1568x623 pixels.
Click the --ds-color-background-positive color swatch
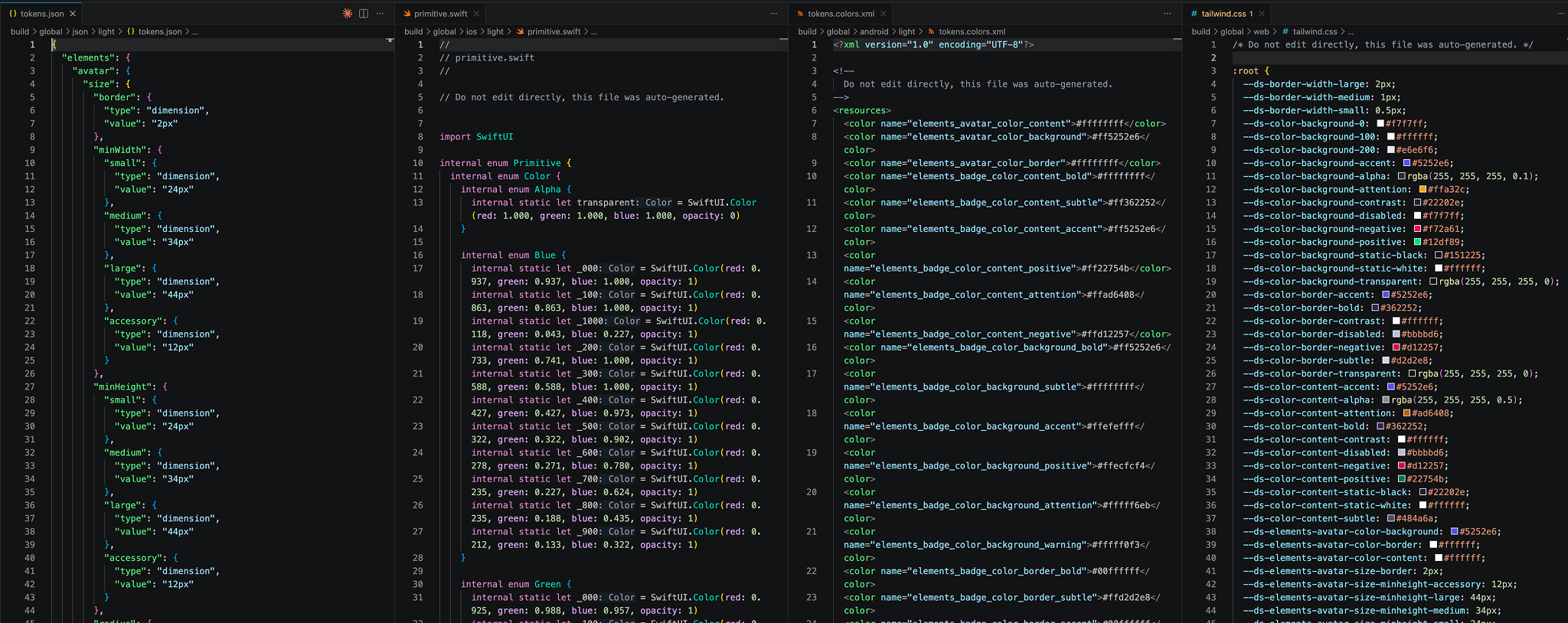click(x=1418, y=242)
